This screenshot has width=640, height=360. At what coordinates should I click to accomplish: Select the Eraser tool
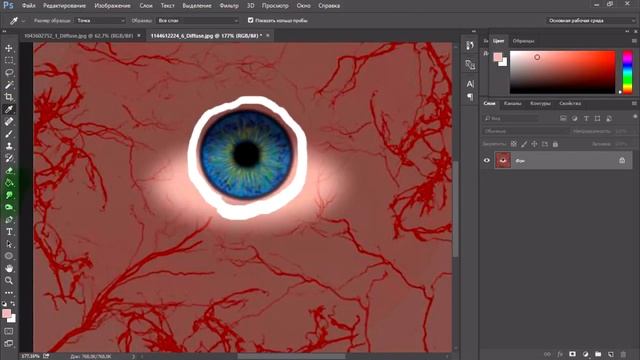click(9, 171)
